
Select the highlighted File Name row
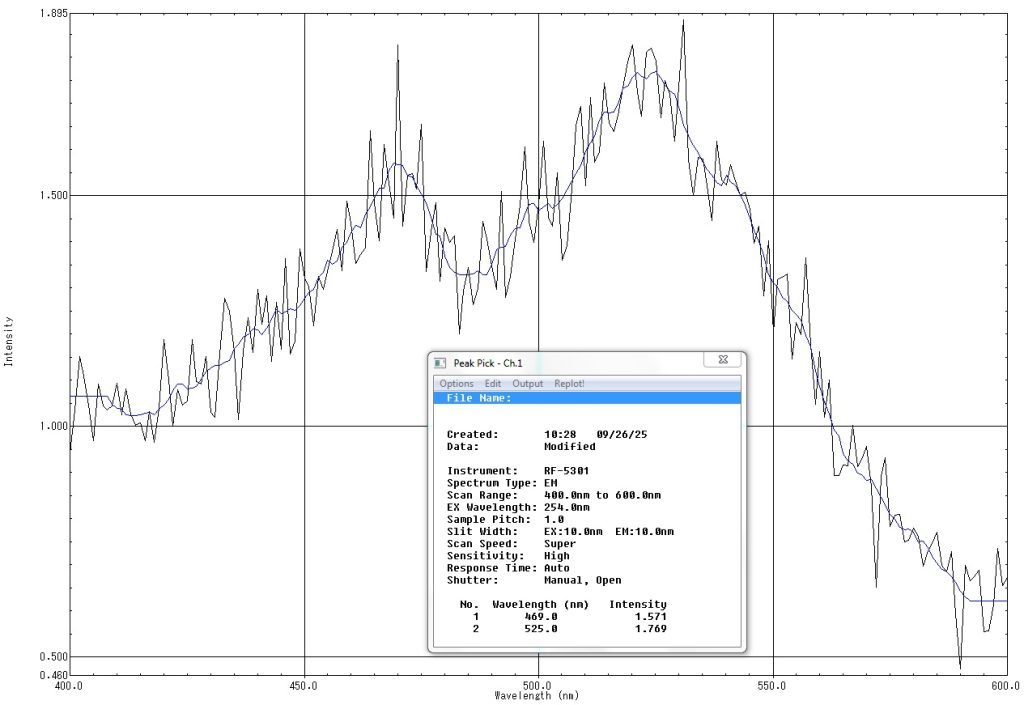(587, 398)
